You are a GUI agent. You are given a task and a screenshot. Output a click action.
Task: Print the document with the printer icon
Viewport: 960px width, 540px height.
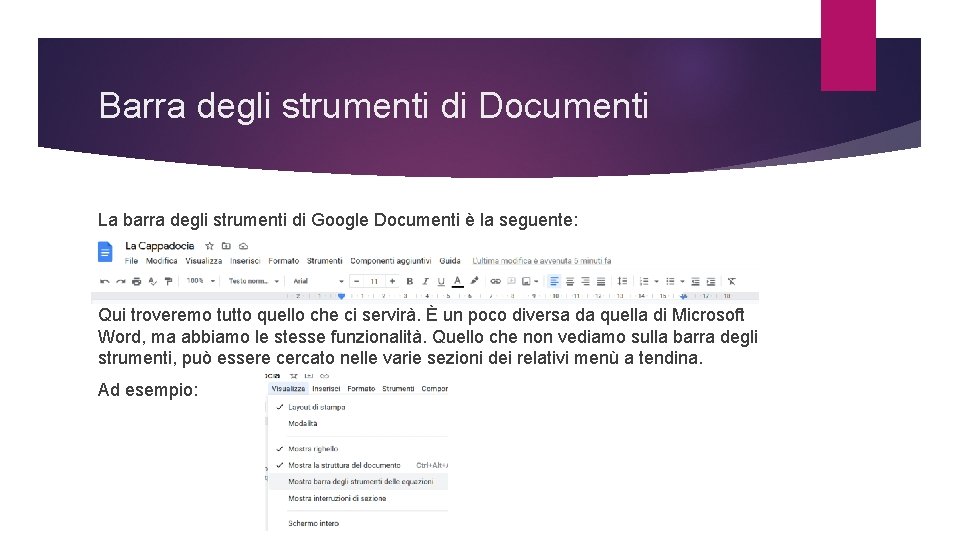(137, 282)
